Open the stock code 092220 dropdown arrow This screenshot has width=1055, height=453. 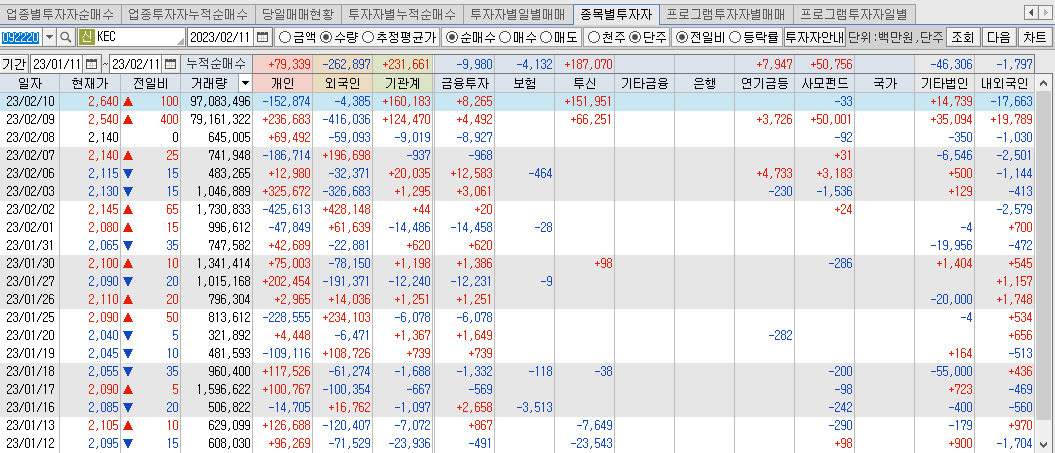coord(49,37)
